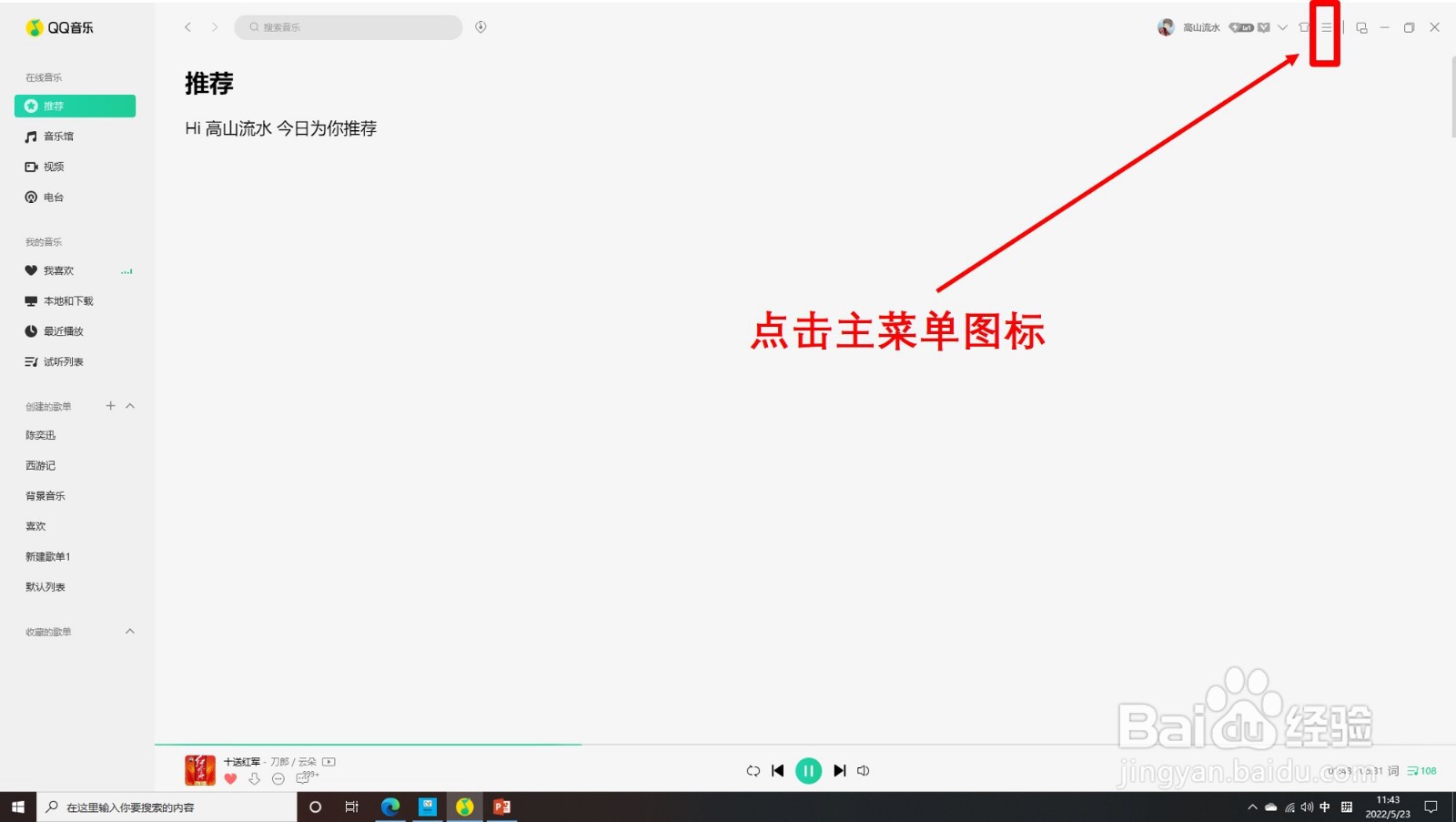
Task: Open artist 云朵
Action: 308,762
